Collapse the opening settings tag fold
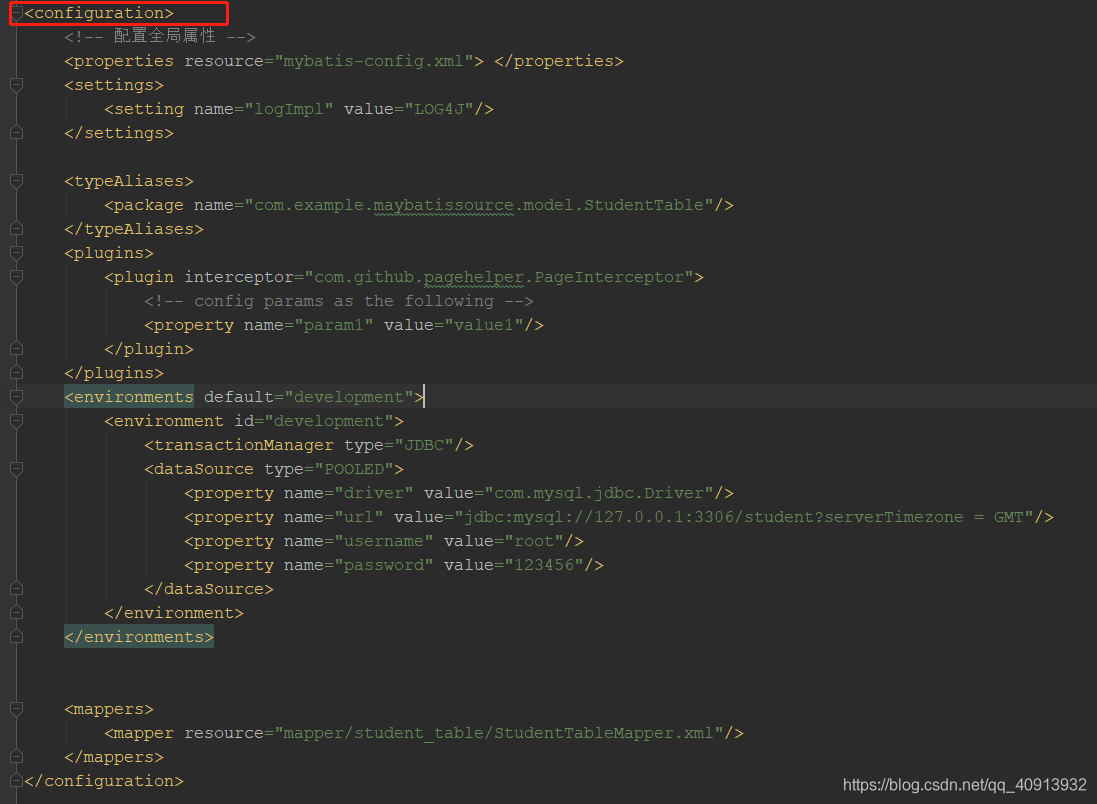Viewport: 1097px width, 804px height. click(x=17, y=85)
